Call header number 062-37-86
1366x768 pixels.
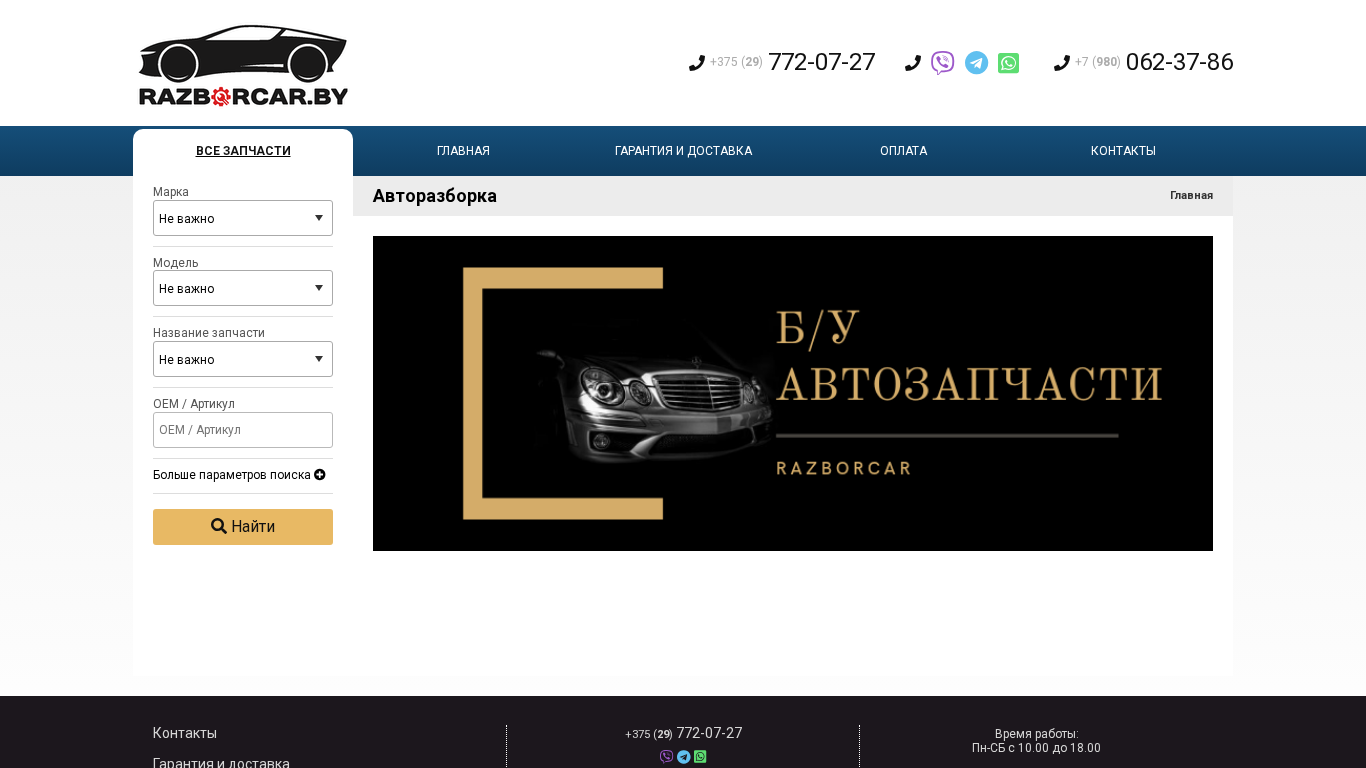pyautogui.click(x=1180, y=62)
